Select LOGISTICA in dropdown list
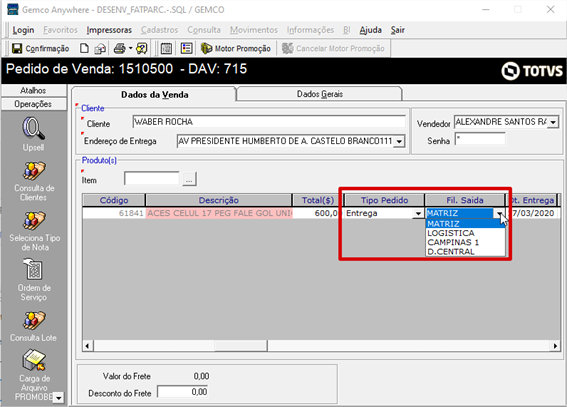The width and height of the screenshot is (567, 407). coord(465,233)
